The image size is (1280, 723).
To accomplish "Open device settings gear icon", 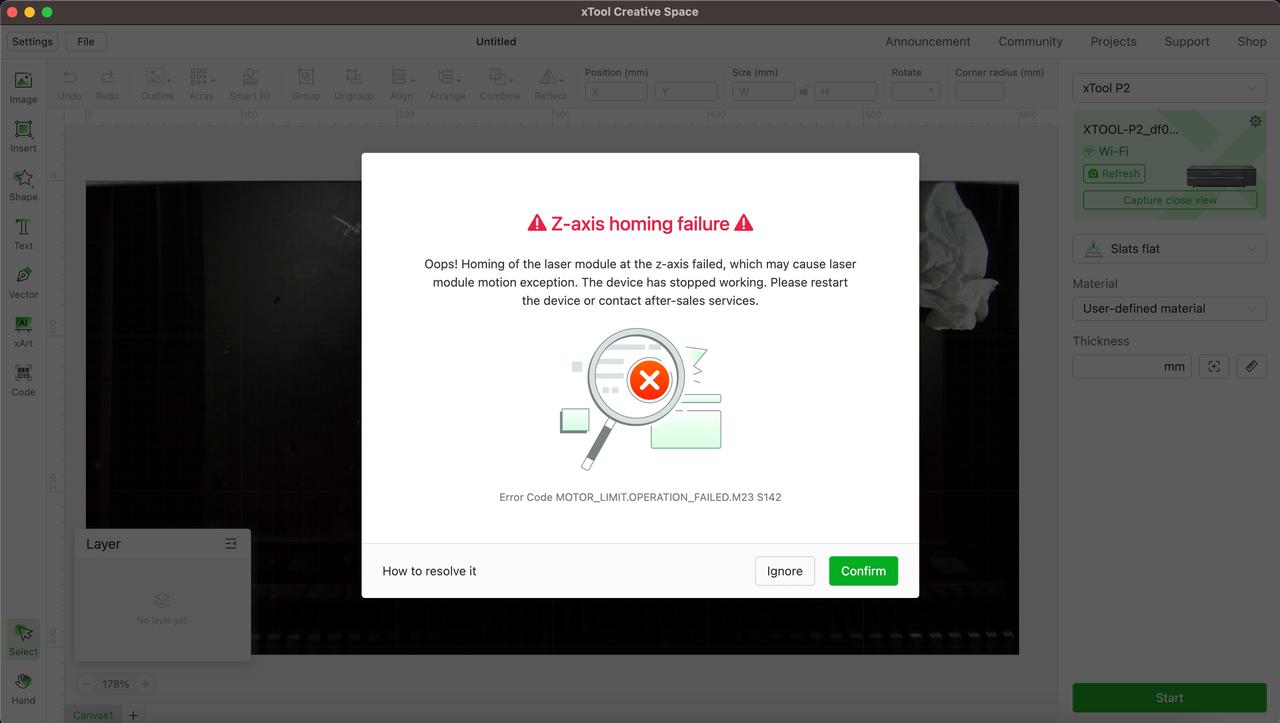I will coord(1255,122).
